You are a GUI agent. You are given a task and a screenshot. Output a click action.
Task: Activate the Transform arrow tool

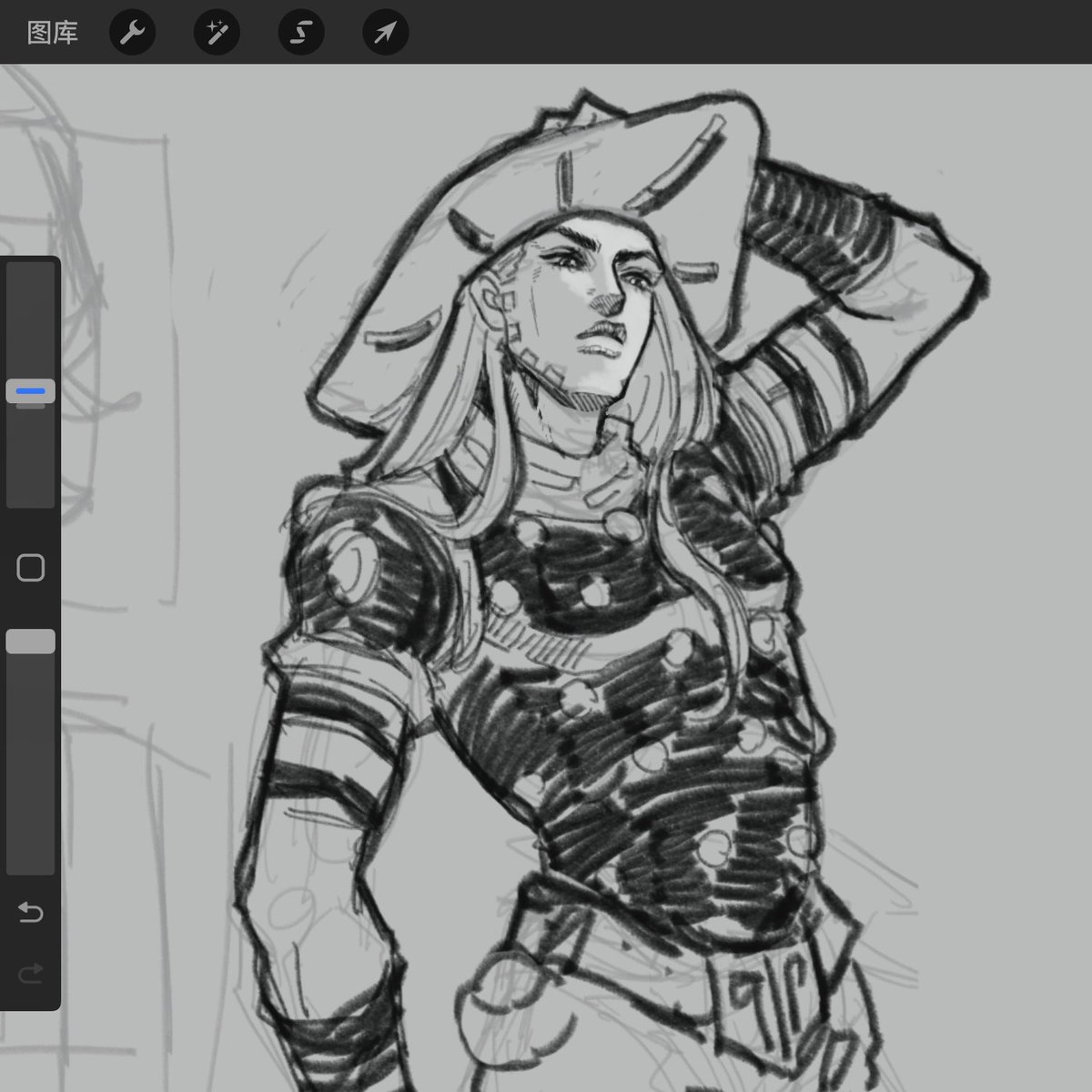point(385,34)
